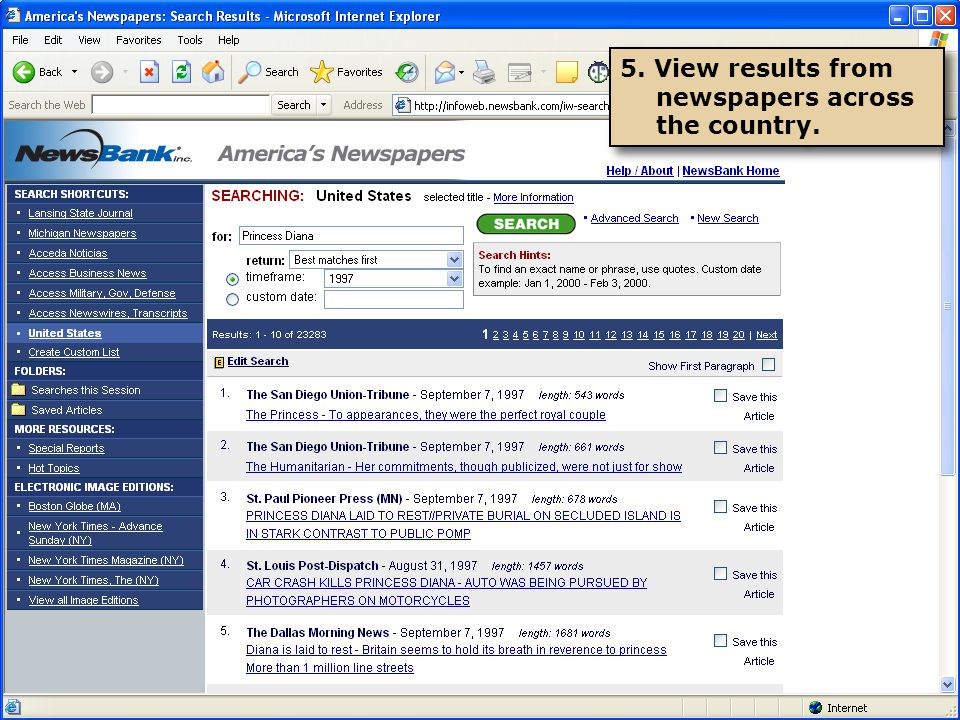Check Save this Article for result 2

(x=721, y=448)
